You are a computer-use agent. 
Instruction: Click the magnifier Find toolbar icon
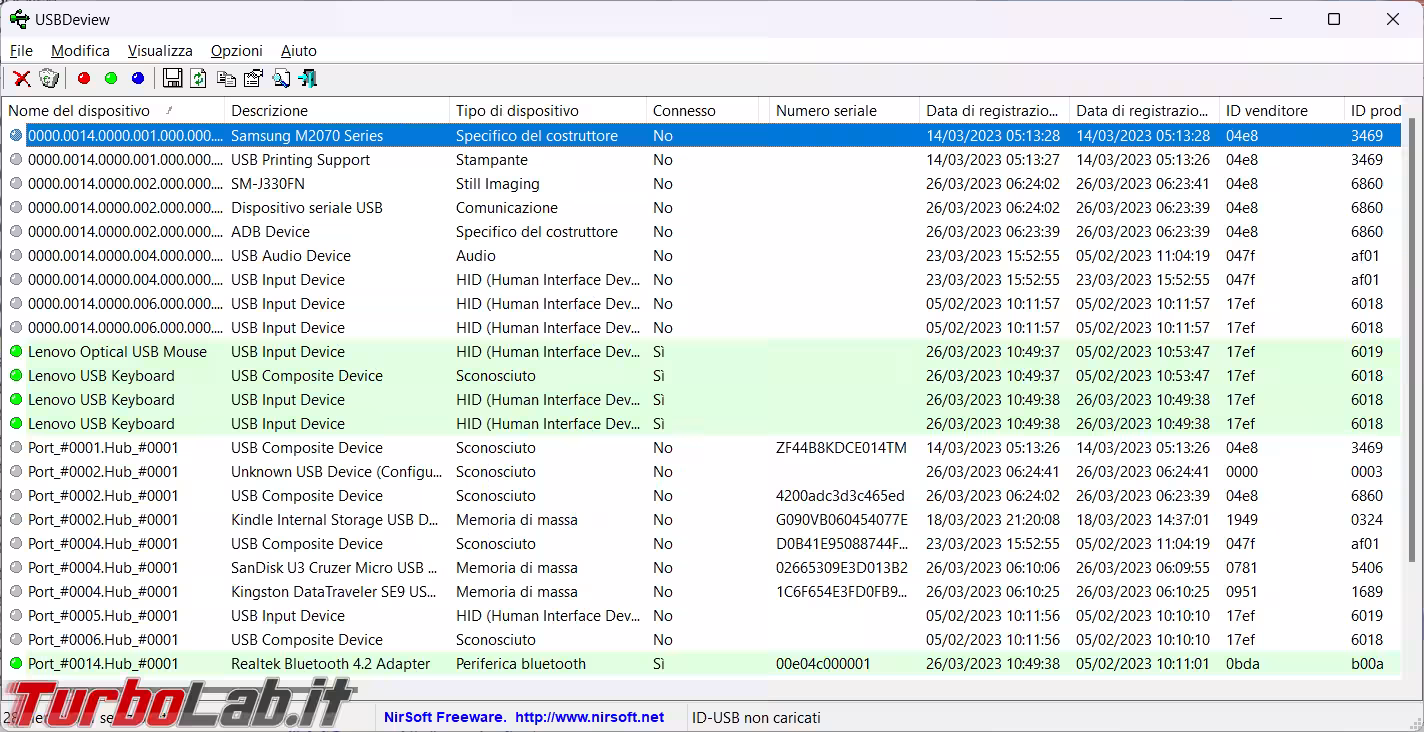[x=281, y=78]
